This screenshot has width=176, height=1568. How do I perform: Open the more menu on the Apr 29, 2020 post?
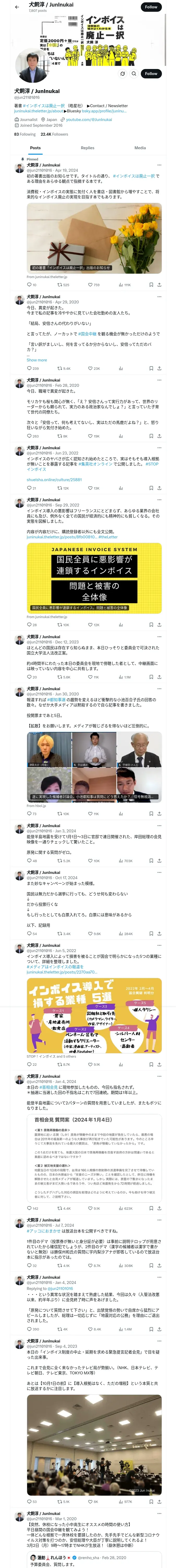coord(160,296)
